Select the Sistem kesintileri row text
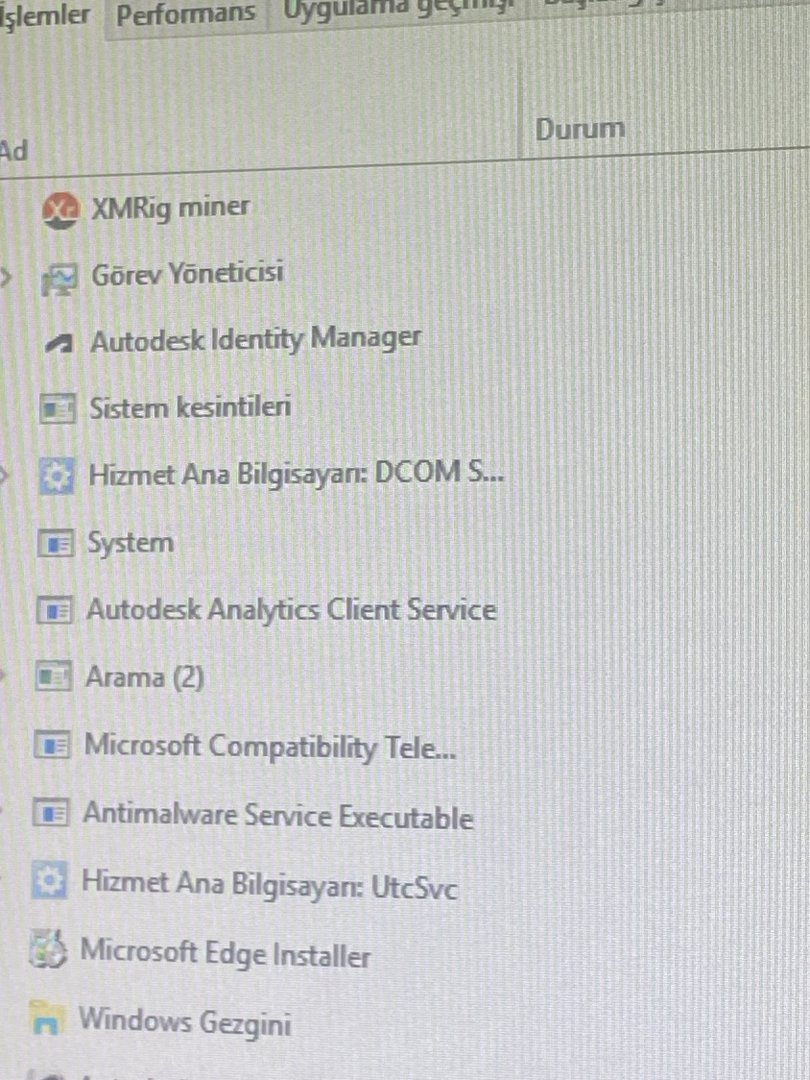The height and width of the screenshot is (1080, 810). click(190, 407)
